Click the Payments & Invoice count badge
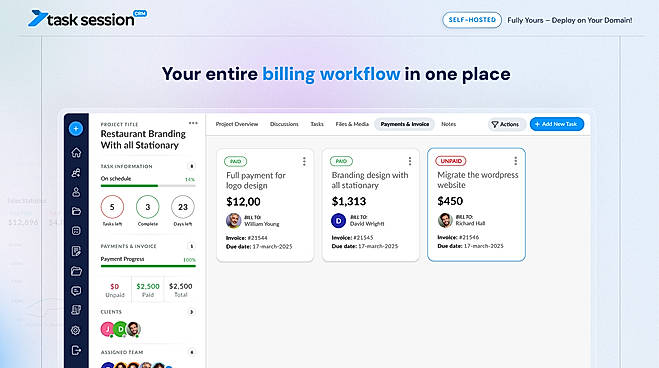Screen dimensions: 659x368 [x=192, y=246]
